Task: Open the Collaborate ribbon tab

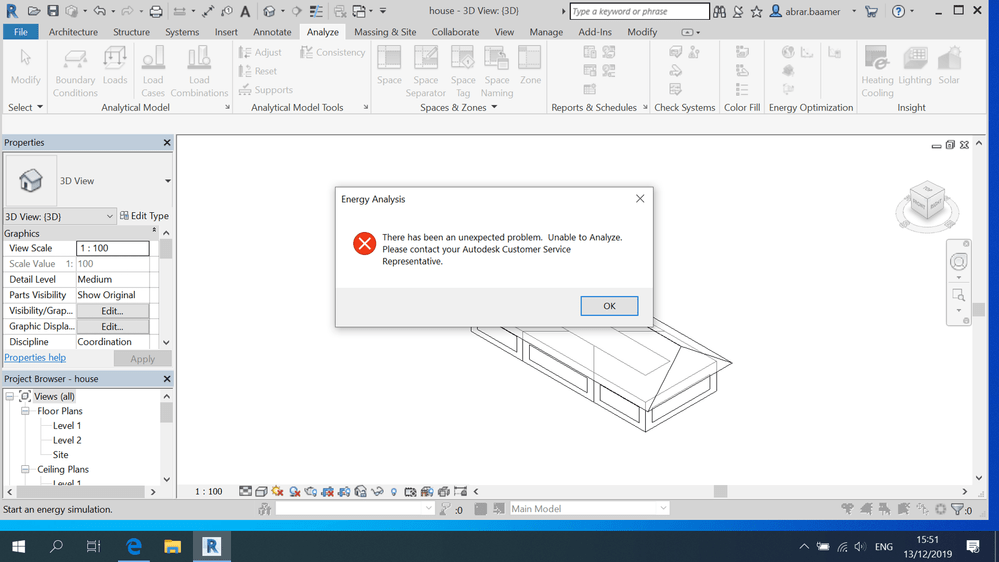Action: click(x=455, y=32)
